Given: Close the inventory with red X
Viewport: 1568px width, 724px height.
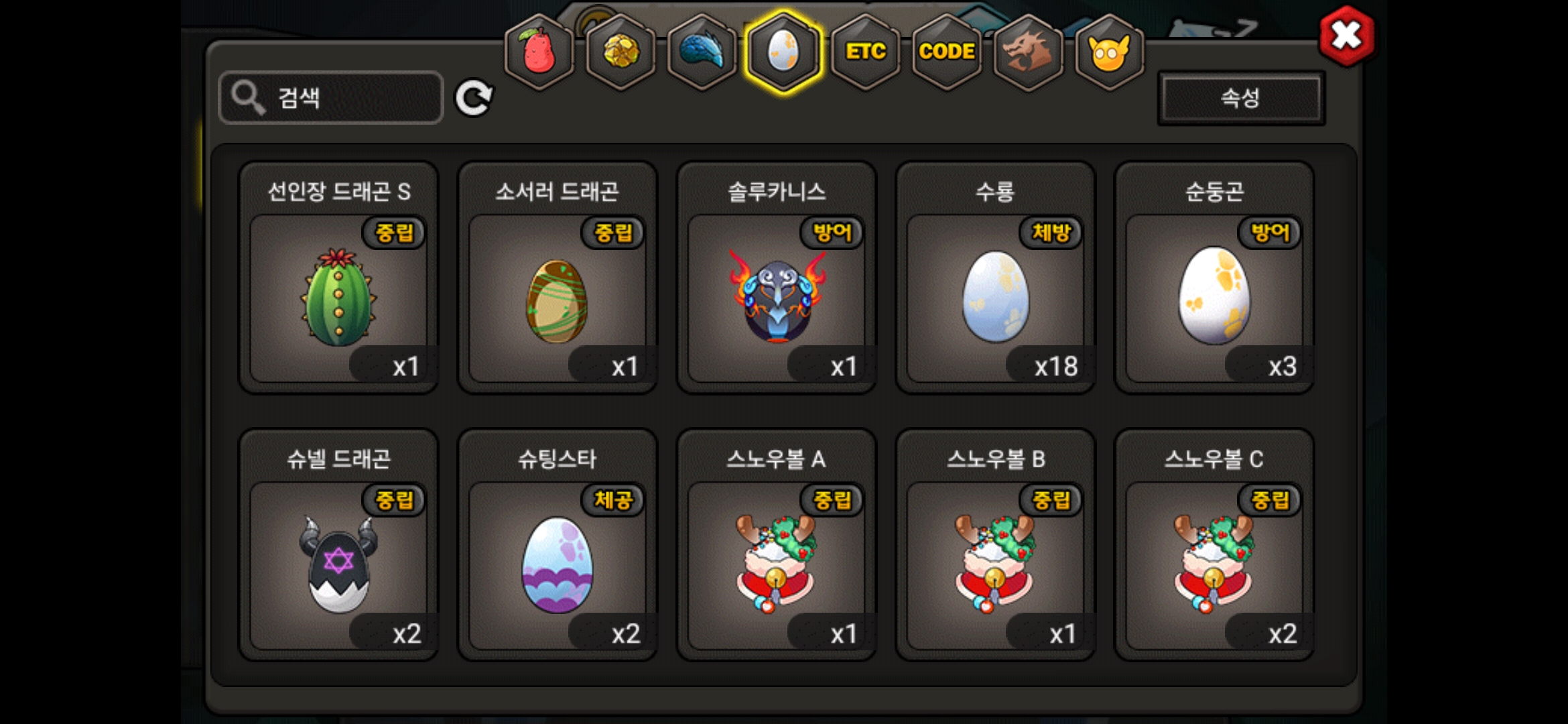Looking at the screenshot, I should (1346, 36).
